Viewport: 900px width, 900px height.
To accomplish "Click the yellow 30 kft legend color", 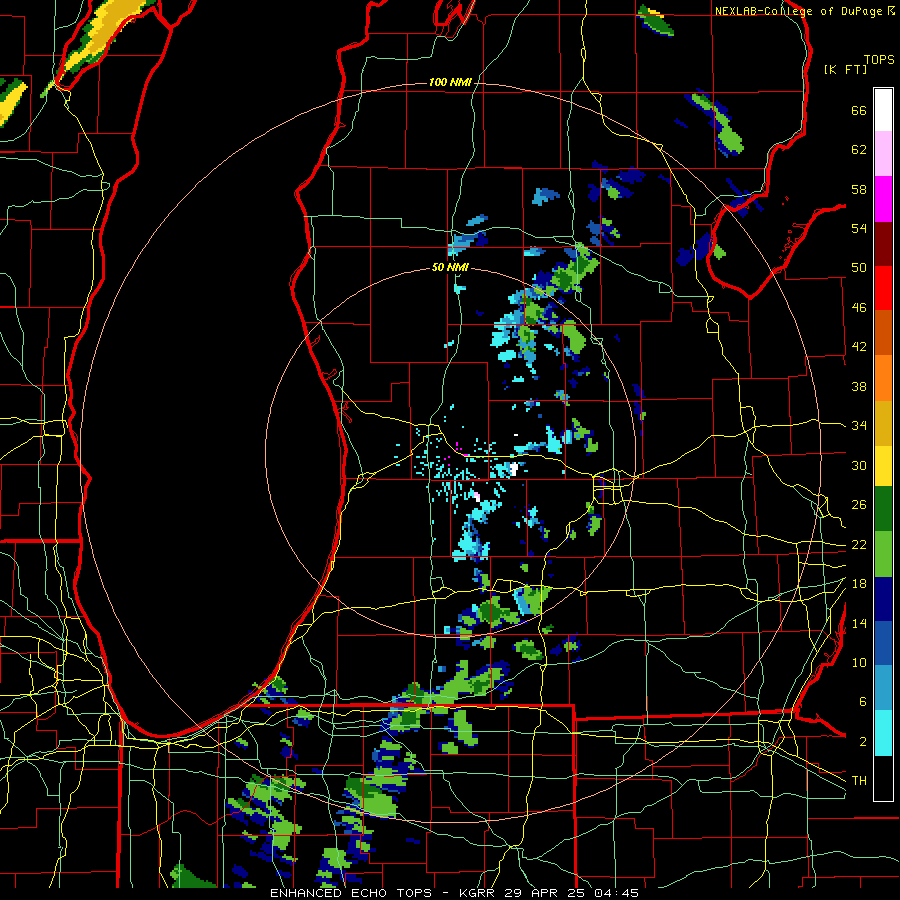I will (x=883, y=466).
